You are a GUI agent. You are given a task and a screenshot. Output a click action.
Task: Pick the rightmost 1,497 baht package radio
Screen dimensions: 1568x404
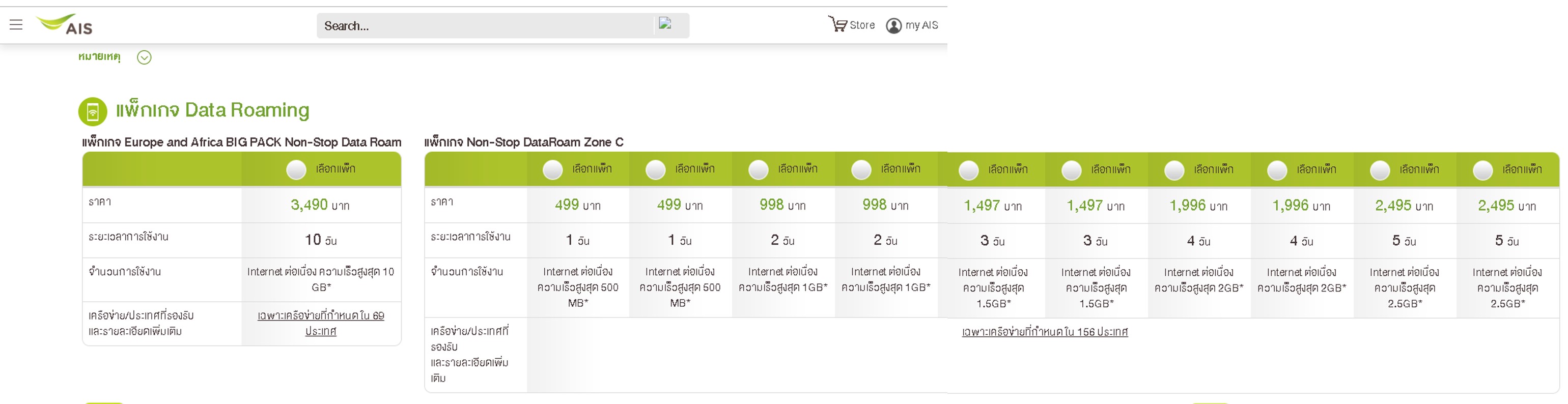tap(1071, 170)
